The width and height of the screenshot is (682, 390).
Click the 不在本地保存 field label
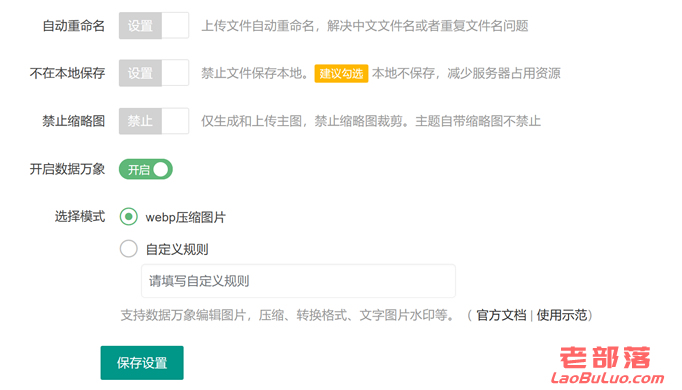coord(67,73)
